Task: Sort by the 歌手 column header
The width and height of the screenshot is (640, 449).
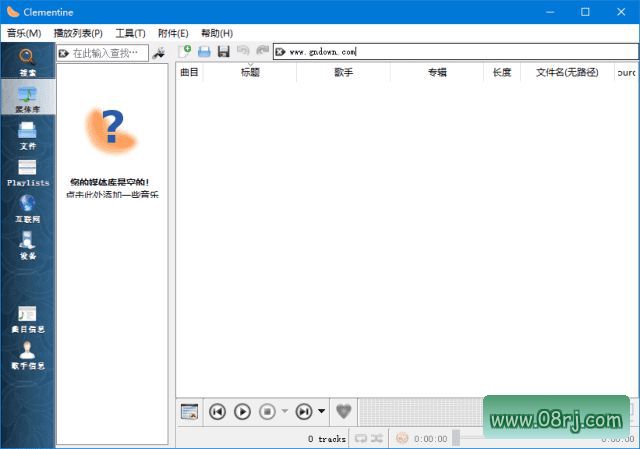Action: (344, 72)
